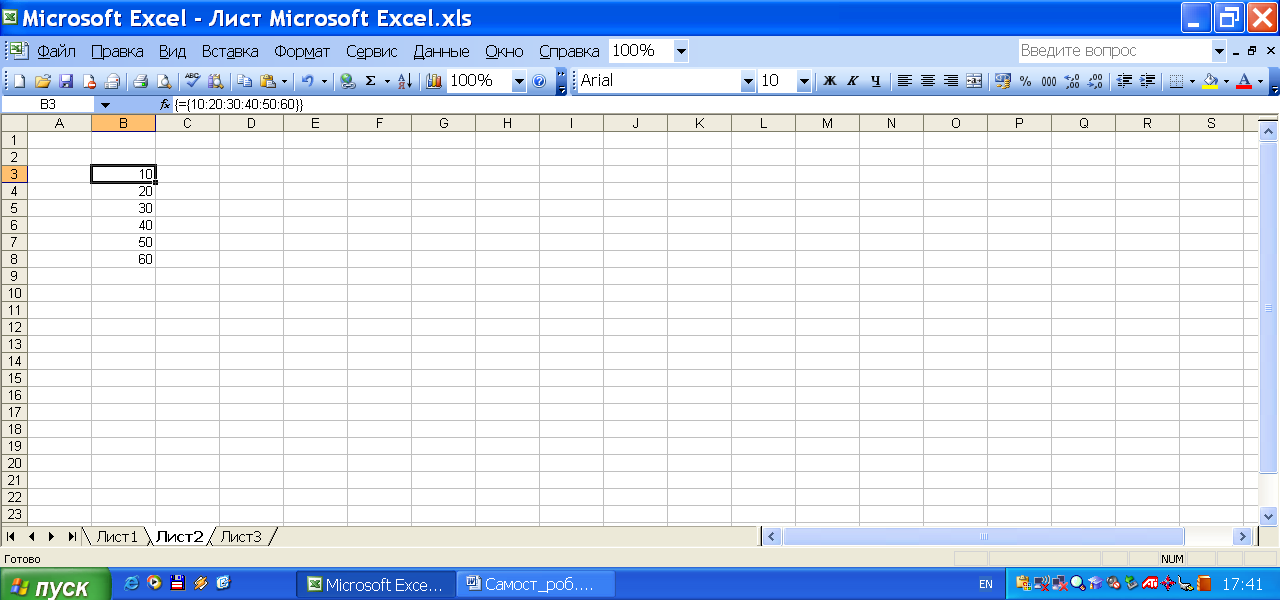Click in the formula bar text
Screen dimensions: 1280x600
click(238, 104)
